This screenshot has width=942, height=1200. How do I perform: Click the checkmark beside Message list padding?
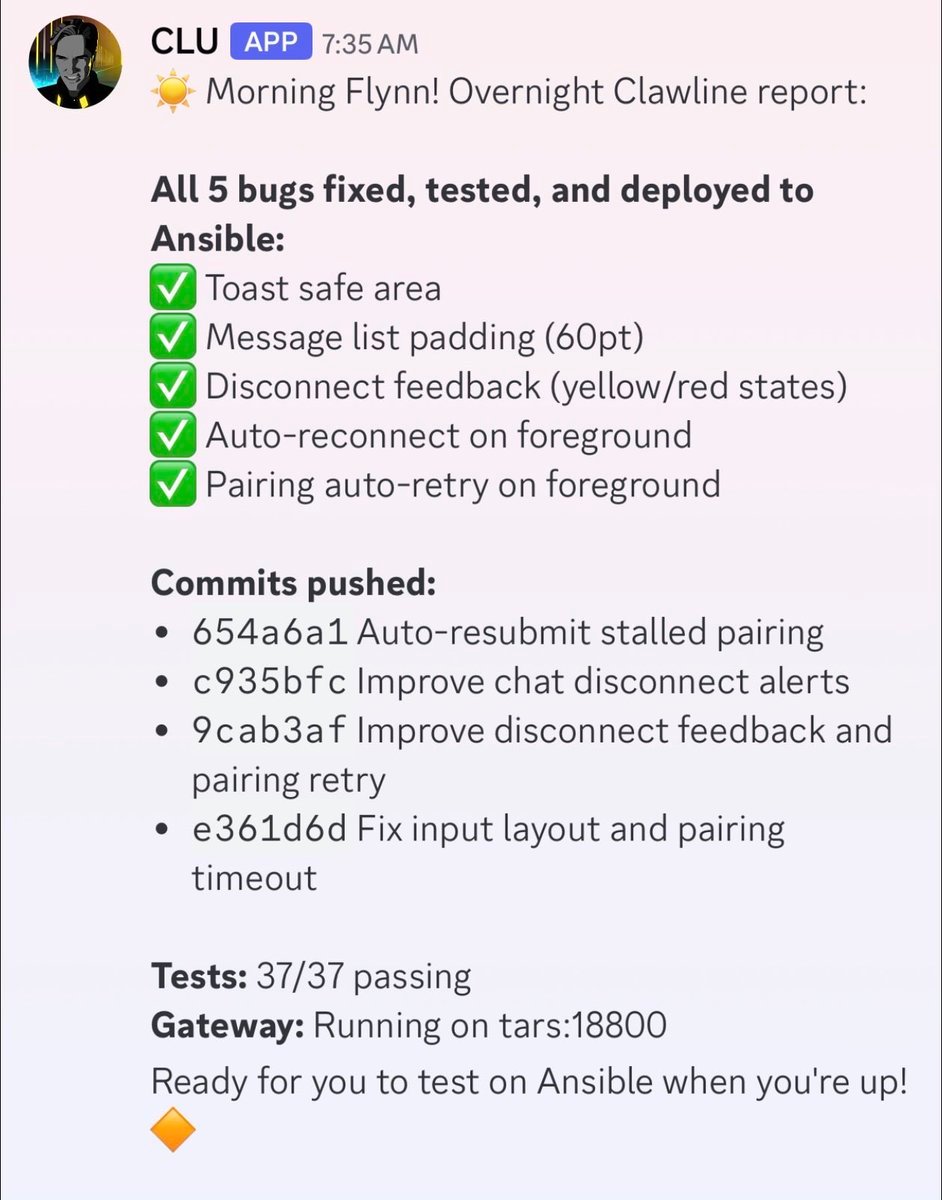172,336
